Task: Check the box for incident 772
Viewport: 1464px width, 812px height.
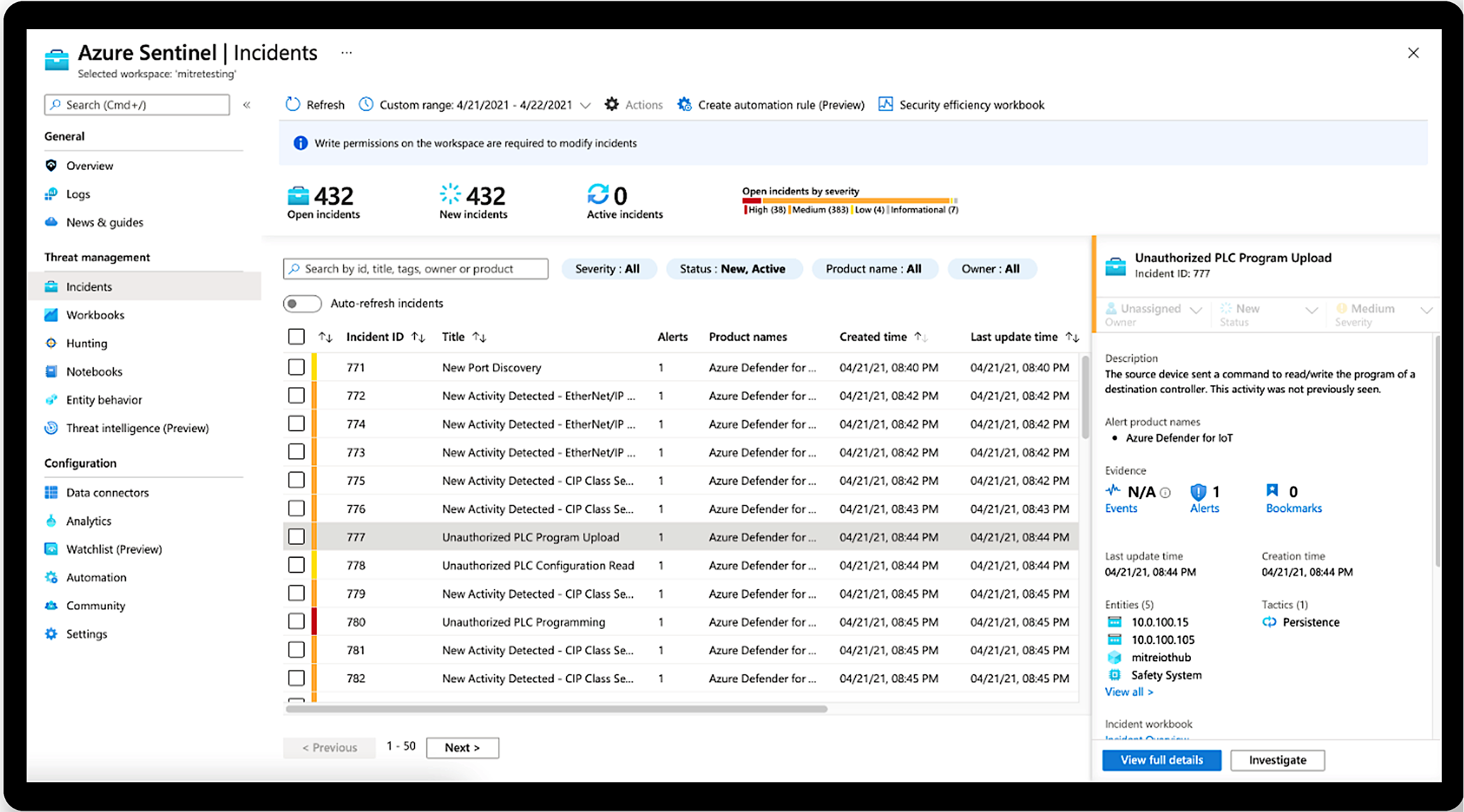Action: pyautogui.click(x=296, y=395)
